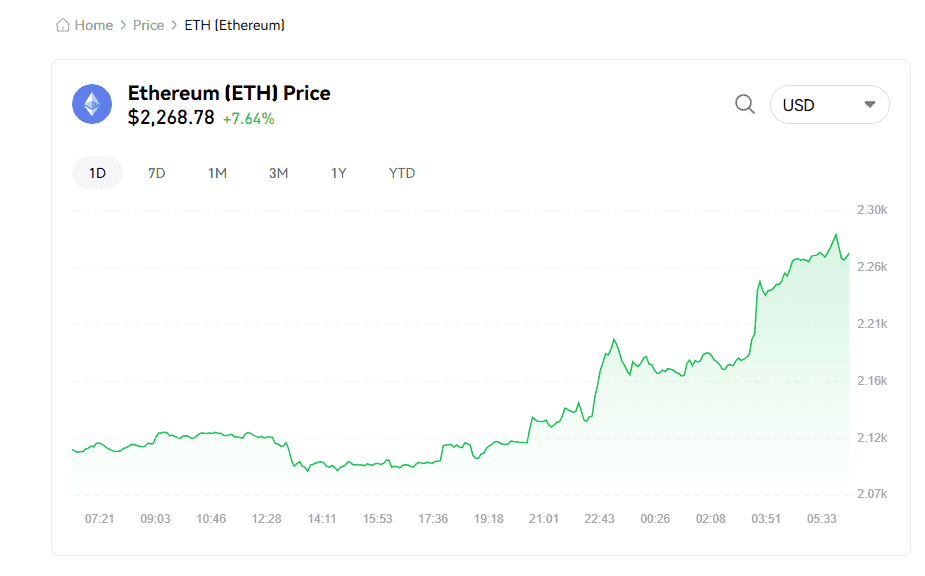Click the Home house icon in breadcrumb
925x576 pixels.
click(63, 25)
